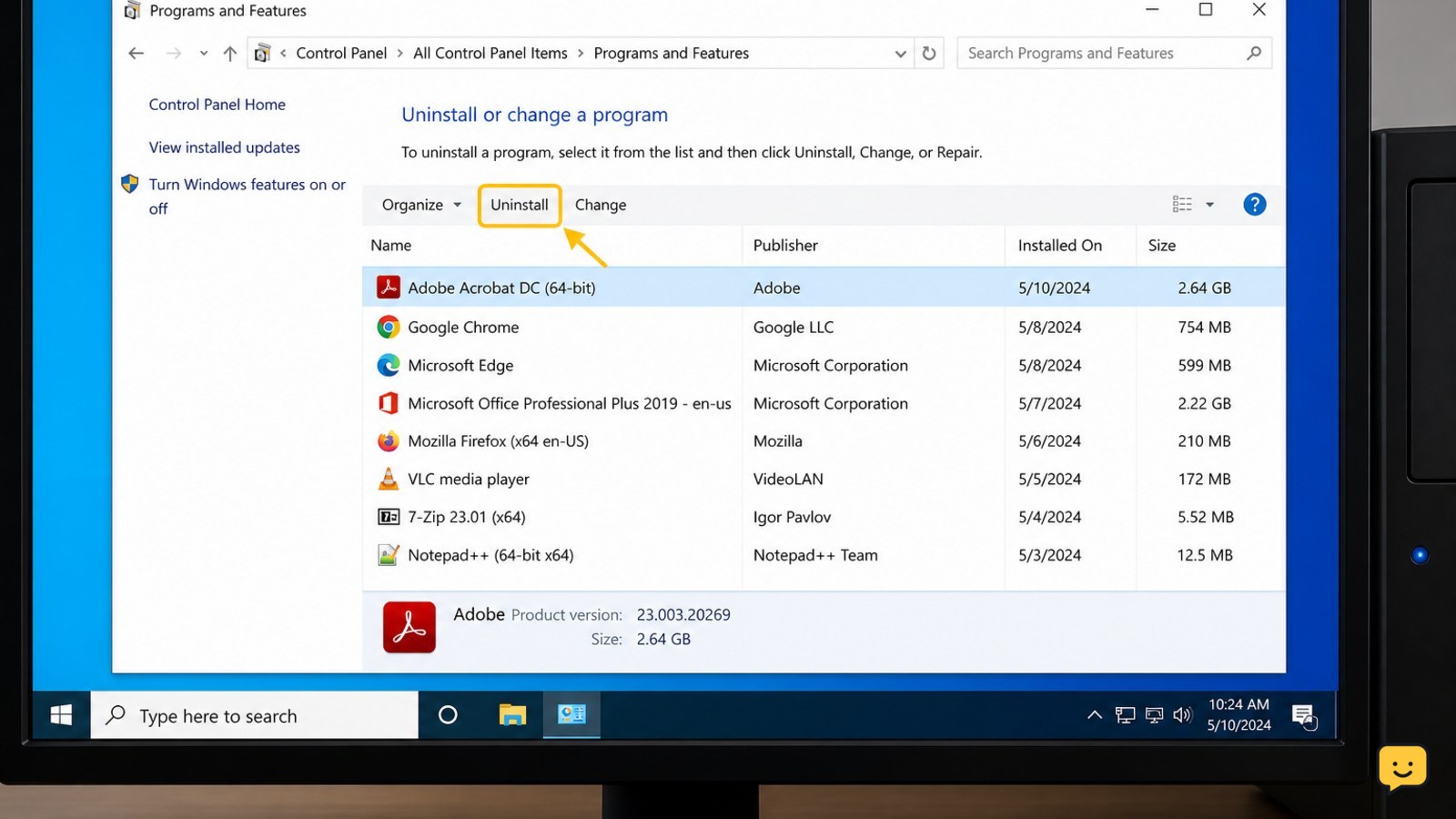Expand the Control Panel breadcrumb chevron
The height and width of the screenshot is (819, 1456).
pos(400,54)
